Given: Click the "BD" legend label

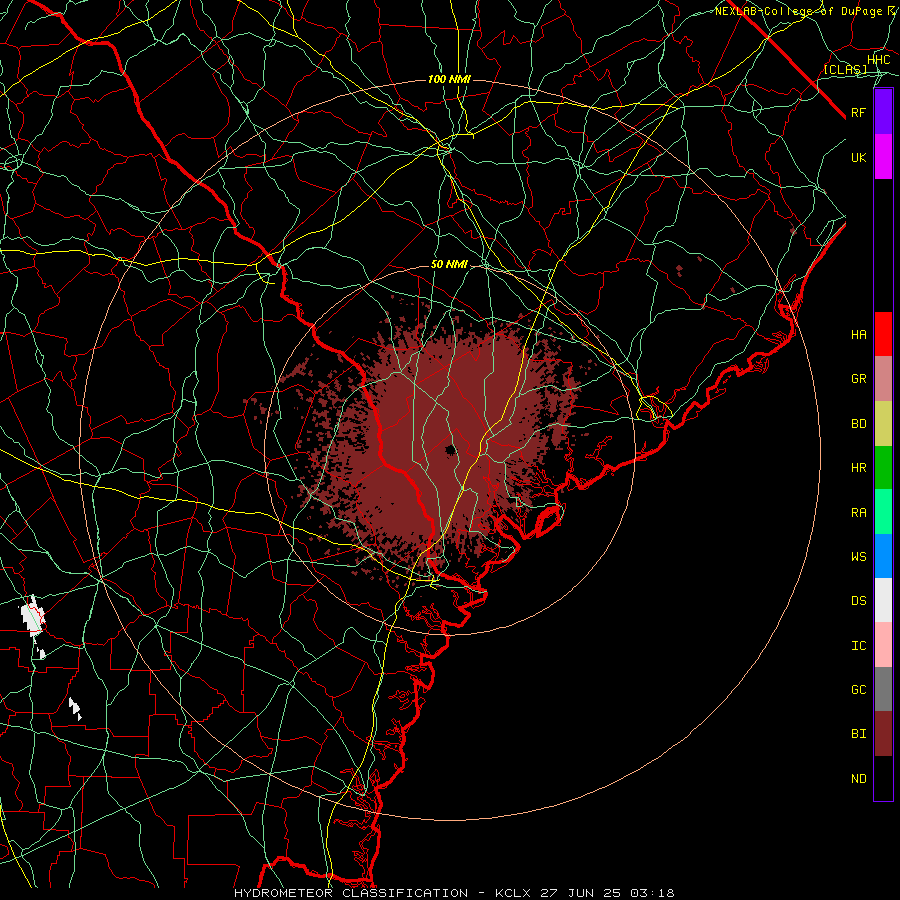Looking at the screenshot, I should [859, 424].
